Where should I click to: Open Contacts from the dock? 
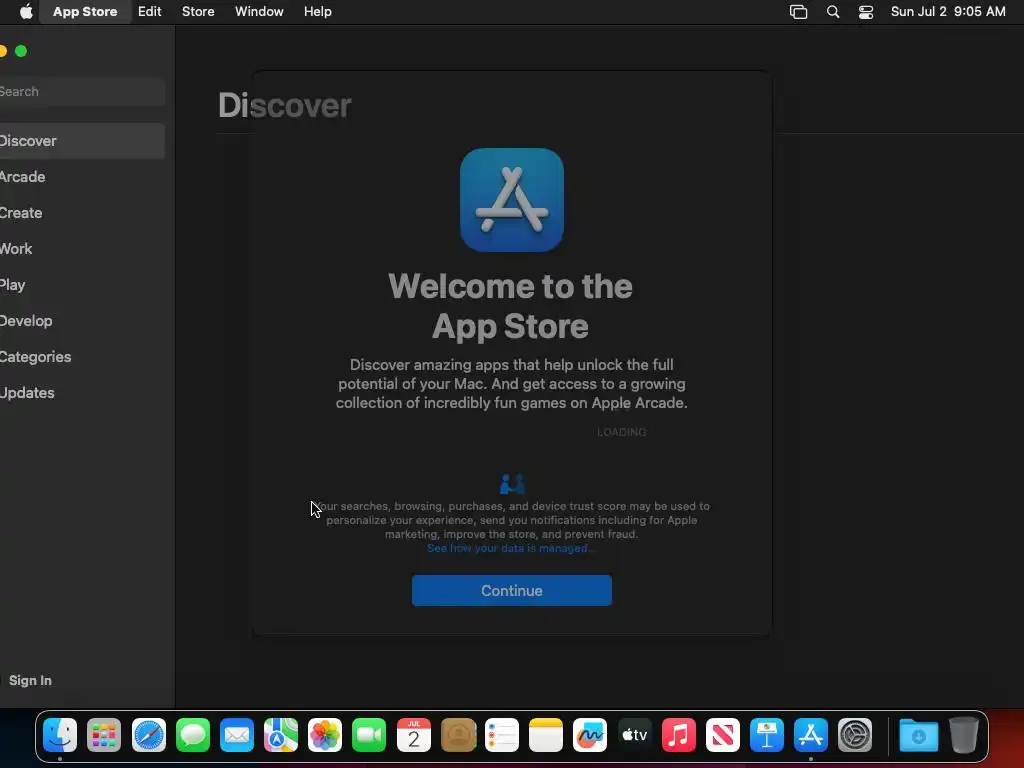[x=458, y=735]
